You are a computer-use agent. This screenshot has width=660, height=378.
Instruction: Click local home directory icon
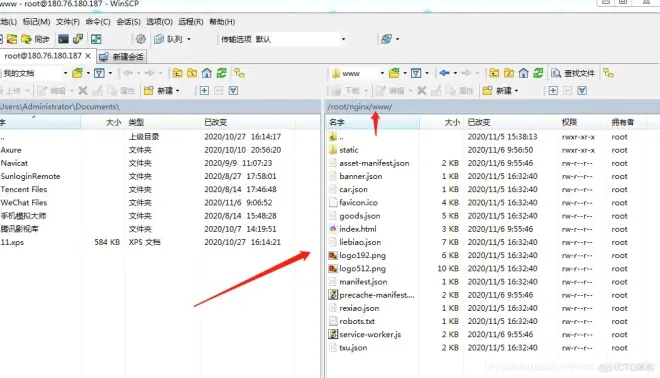point(207,73)
